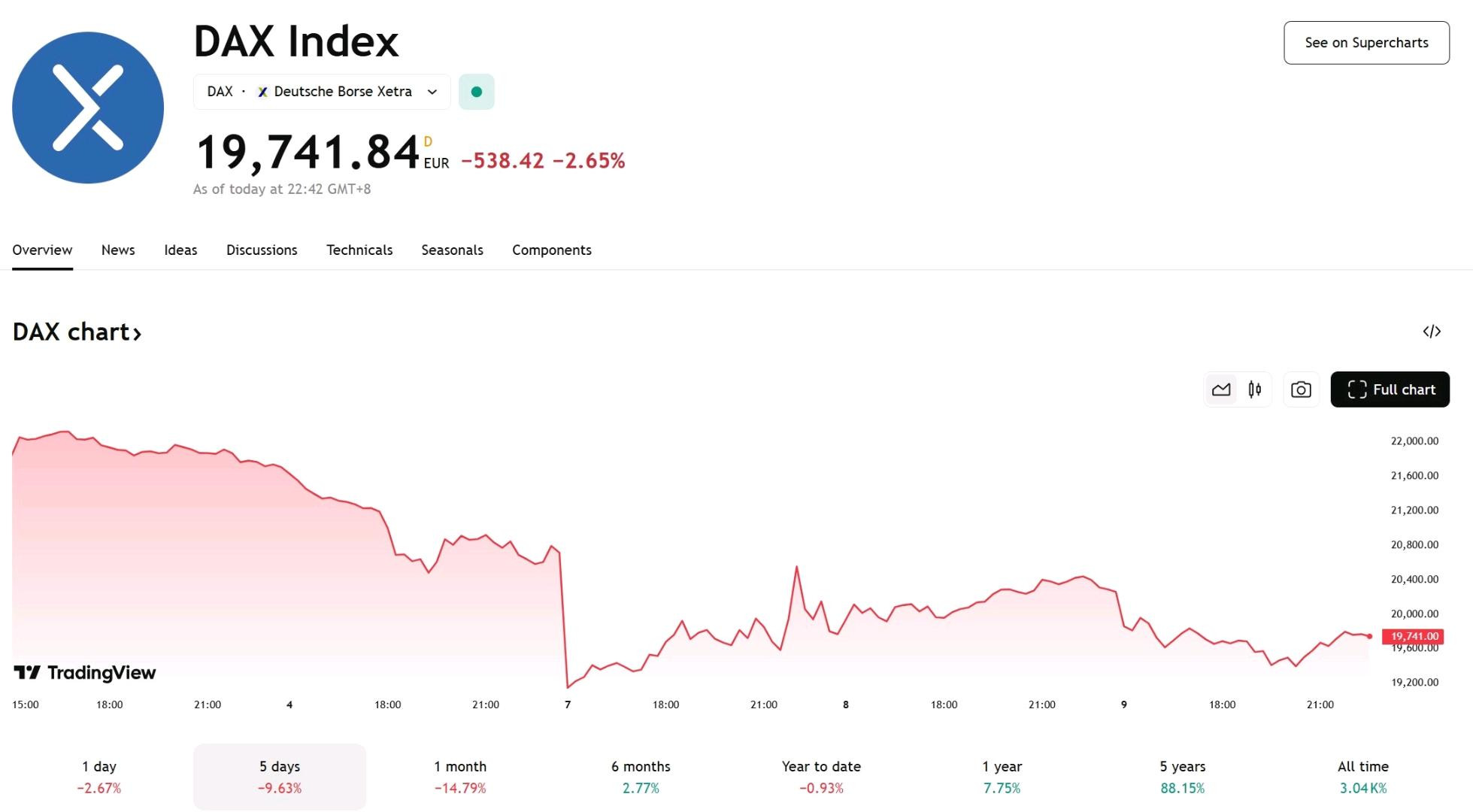Click the DAX Index blue logo

point(88,108)
